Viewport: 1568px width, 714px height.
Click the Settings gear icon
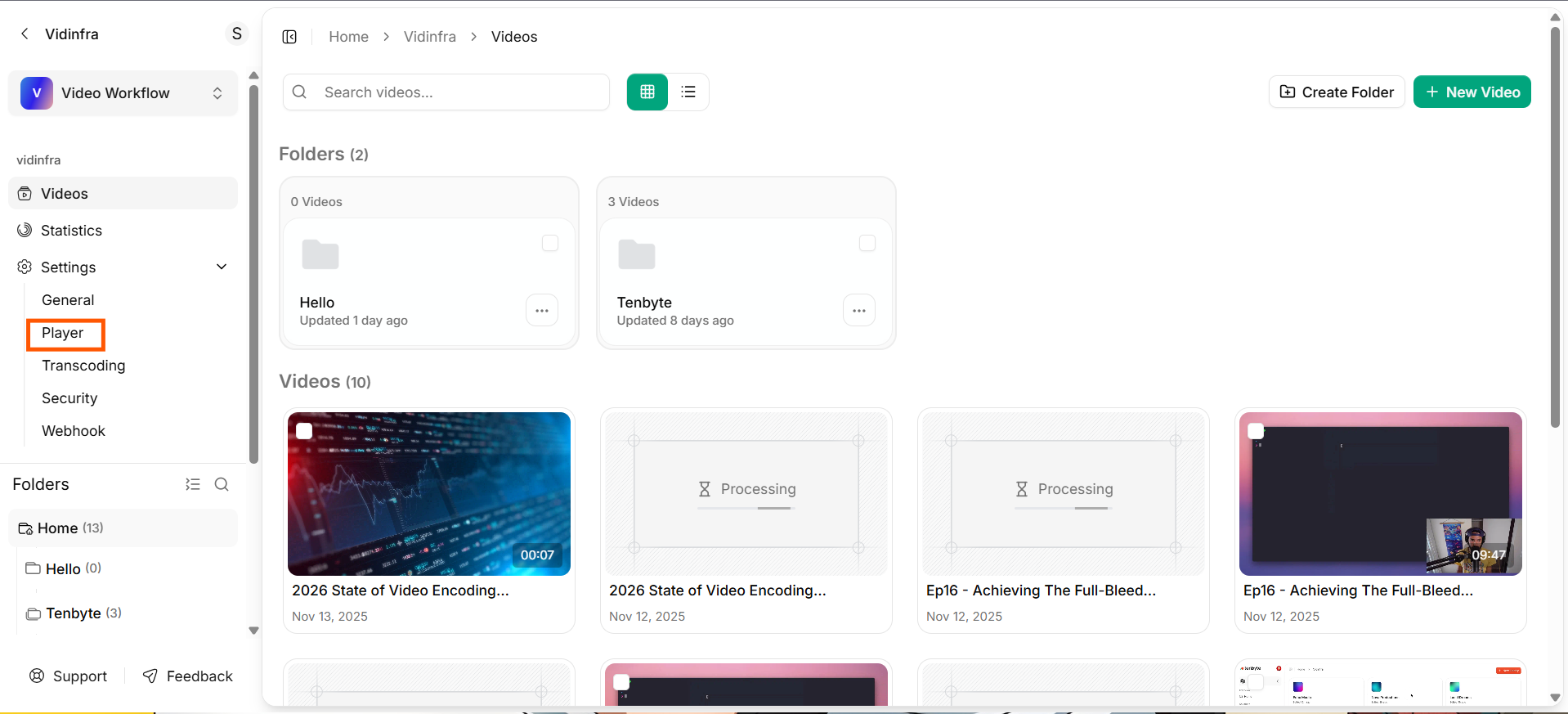(x=25, y=267)
